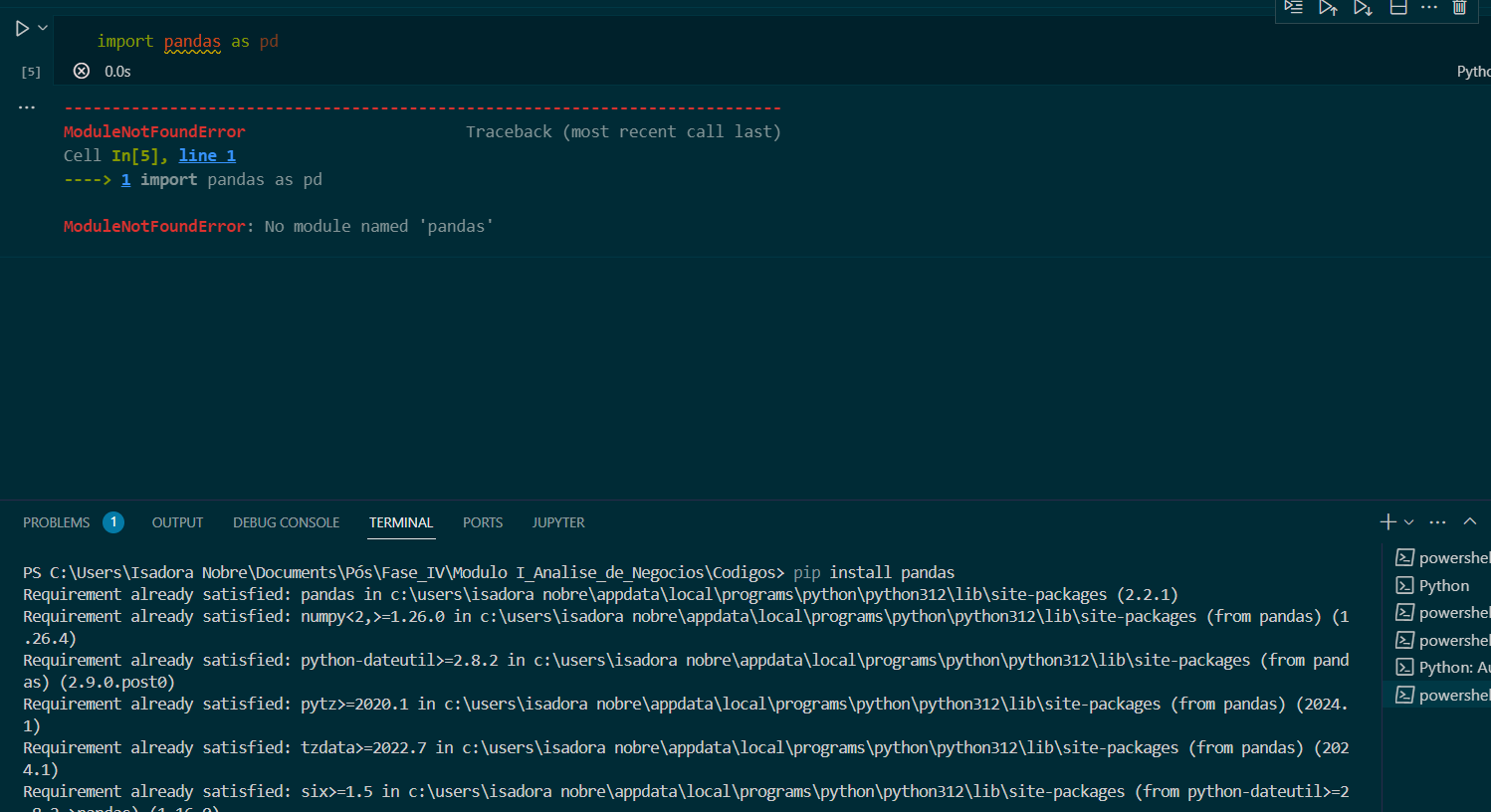
Task: Open terminal panel more actions ellipsis
Action: pos(1437,521)
